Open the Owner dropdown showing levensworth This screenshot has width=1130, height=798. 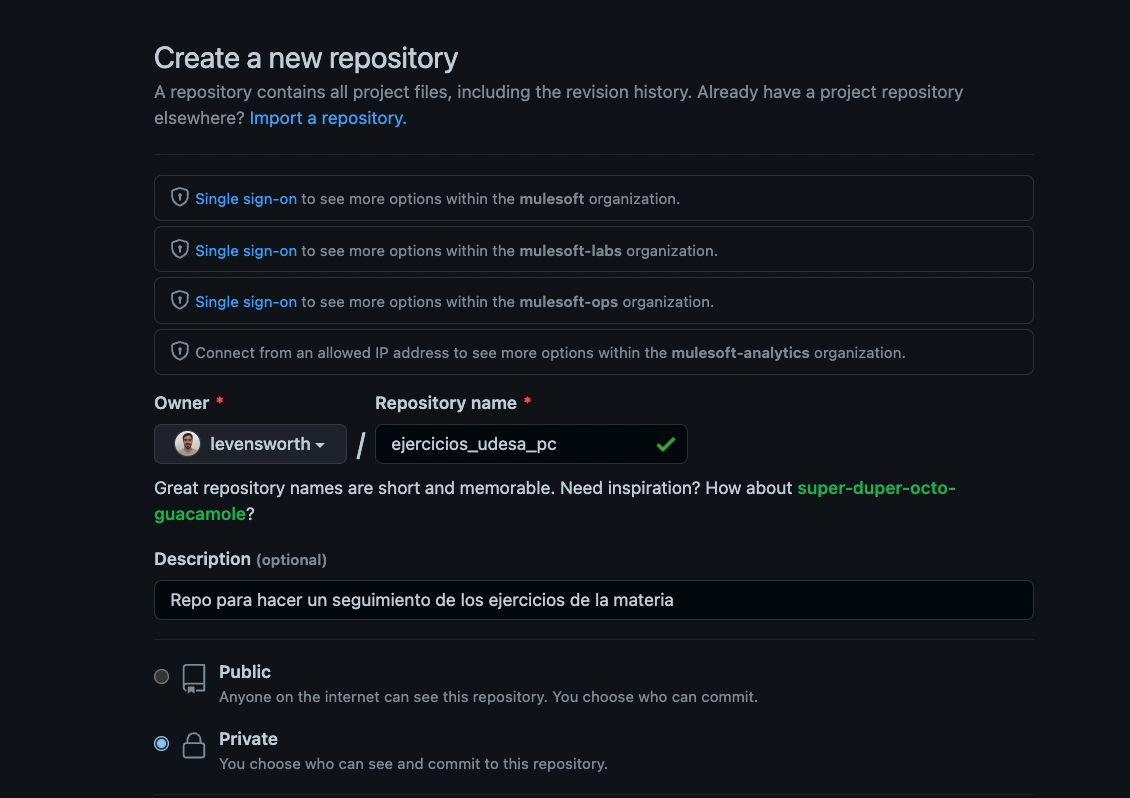(250, 444)
